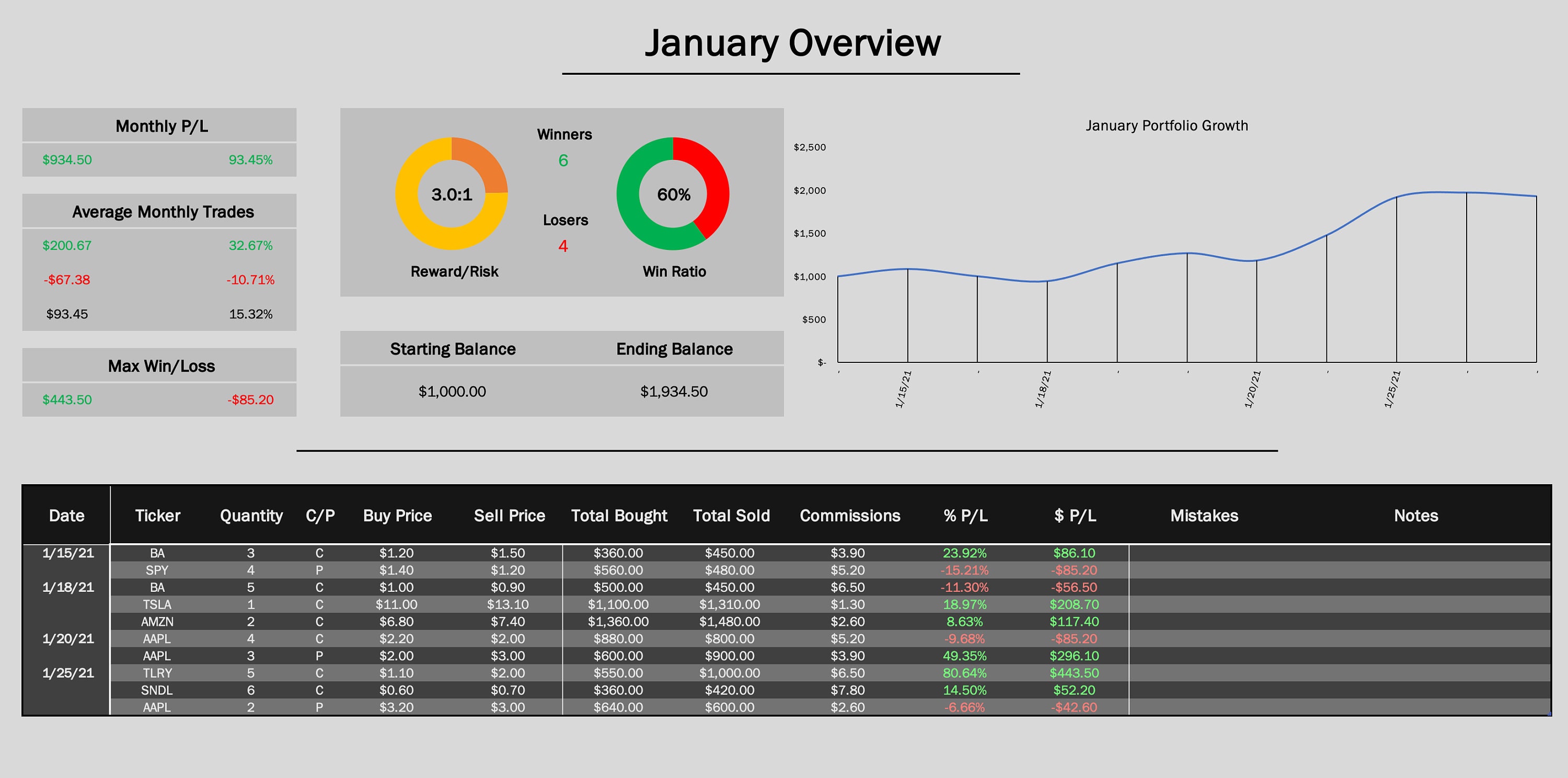This screenshot has height=778, width=1568.
Task: Select the TSLA ticker cell
Action: [x=158, y=604]
